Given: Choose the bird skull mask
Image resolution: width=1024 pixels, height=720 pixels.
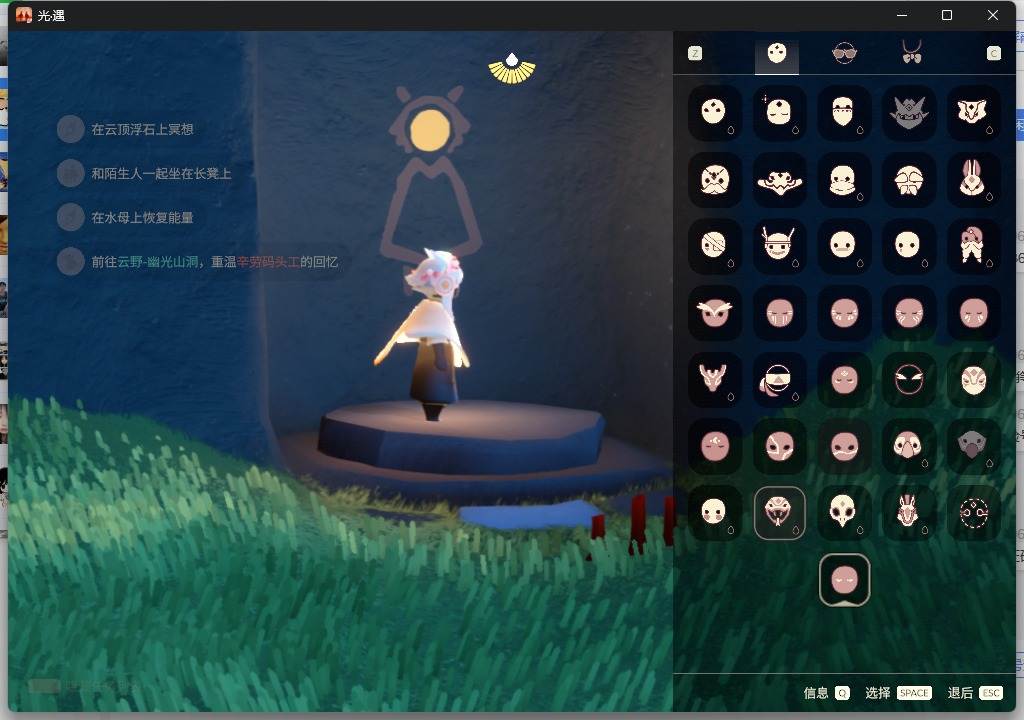Looking at the screenshot, I should [844, 512].
